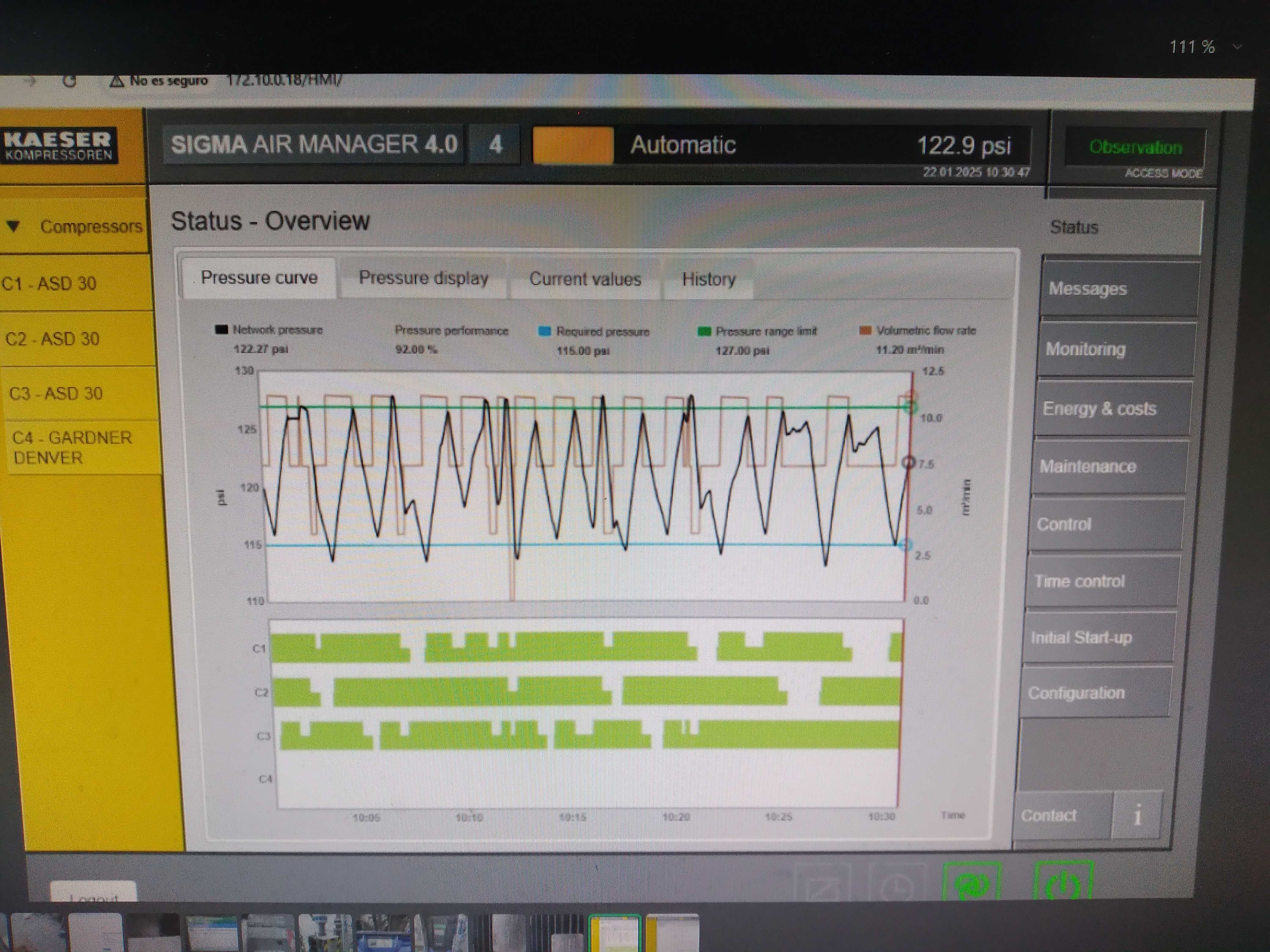Click the browser address 172.10.0.18/HMI/
The width and height of the screenshot is (1270, 952).
(x=284, y=80)
